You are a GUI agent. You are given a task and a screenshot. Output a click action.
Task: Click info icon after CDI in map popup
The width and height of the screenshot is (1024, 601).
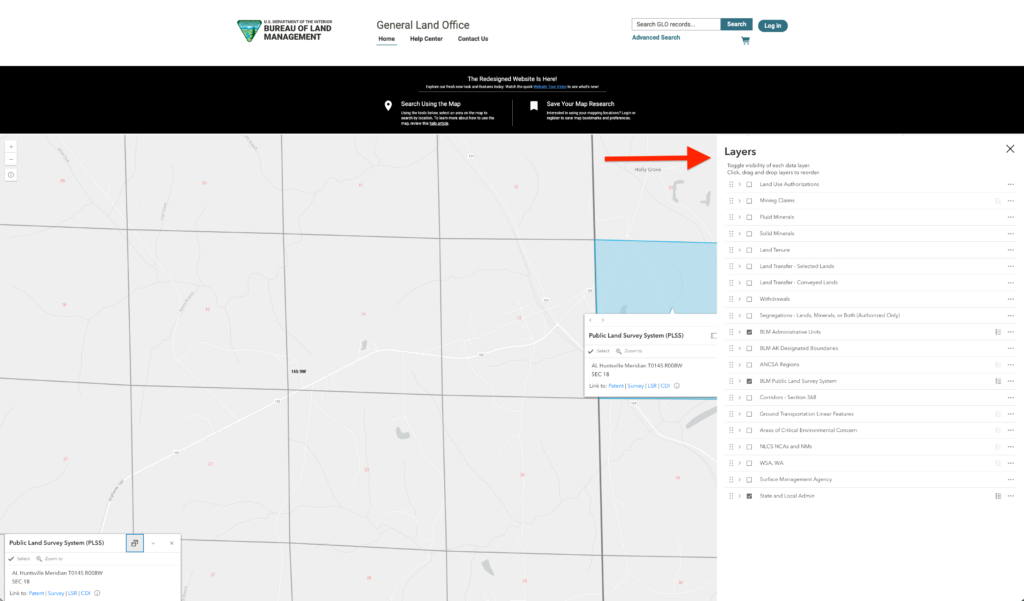point(677,385)
